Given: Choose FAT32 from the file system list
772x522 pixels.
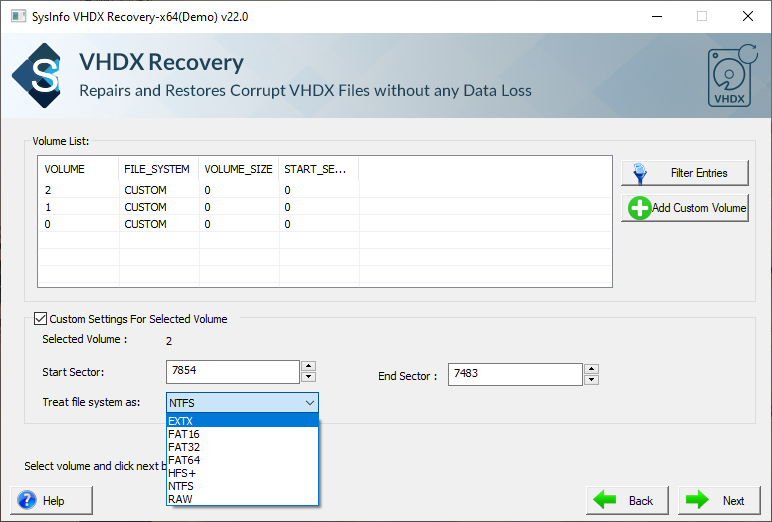Looking at the screenshot, I should (x=242, y=447).
